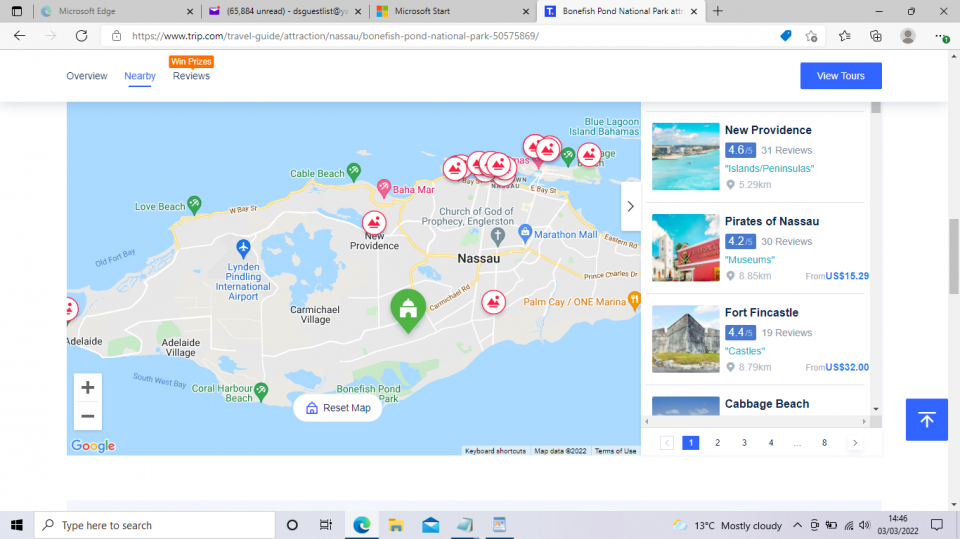Open Pirates of Nassau thumbnail image
This screenshot has height=539, width=960.
point(686,247)
